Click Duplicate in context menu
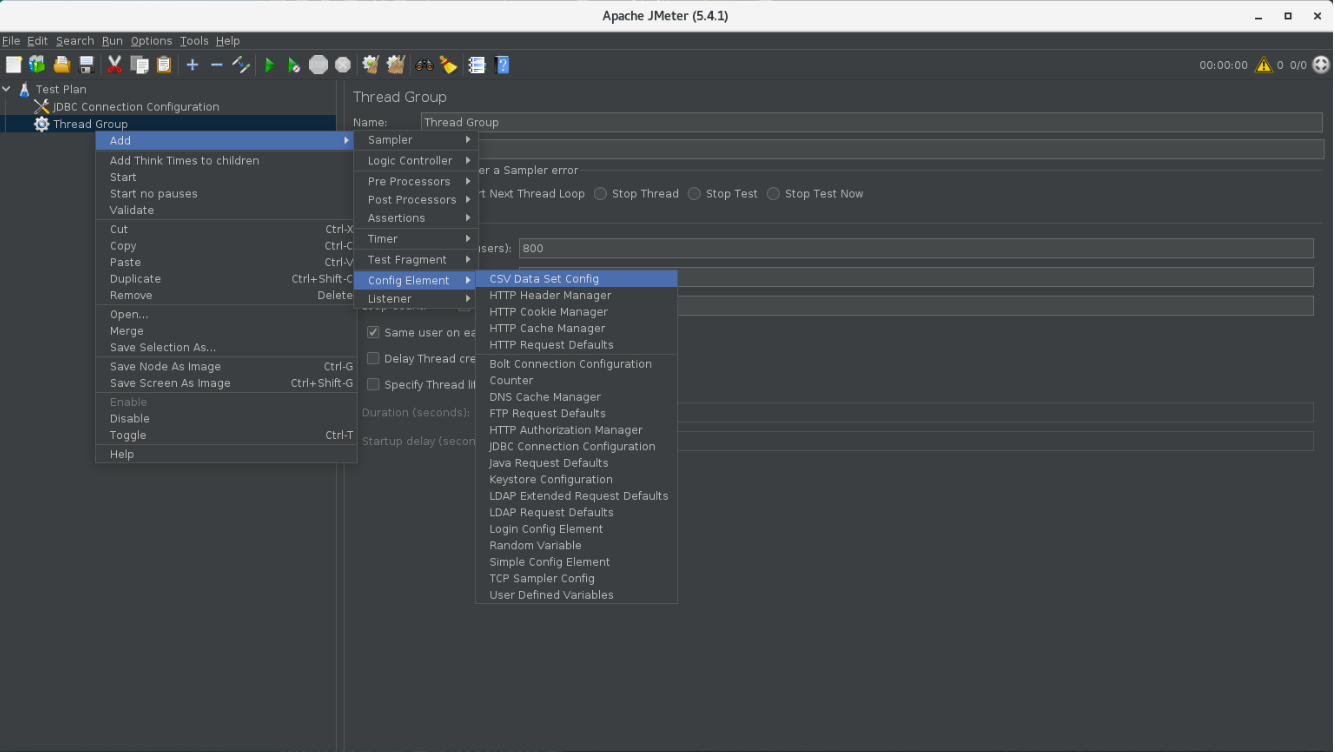1335x752 pixels. point(226,279)
